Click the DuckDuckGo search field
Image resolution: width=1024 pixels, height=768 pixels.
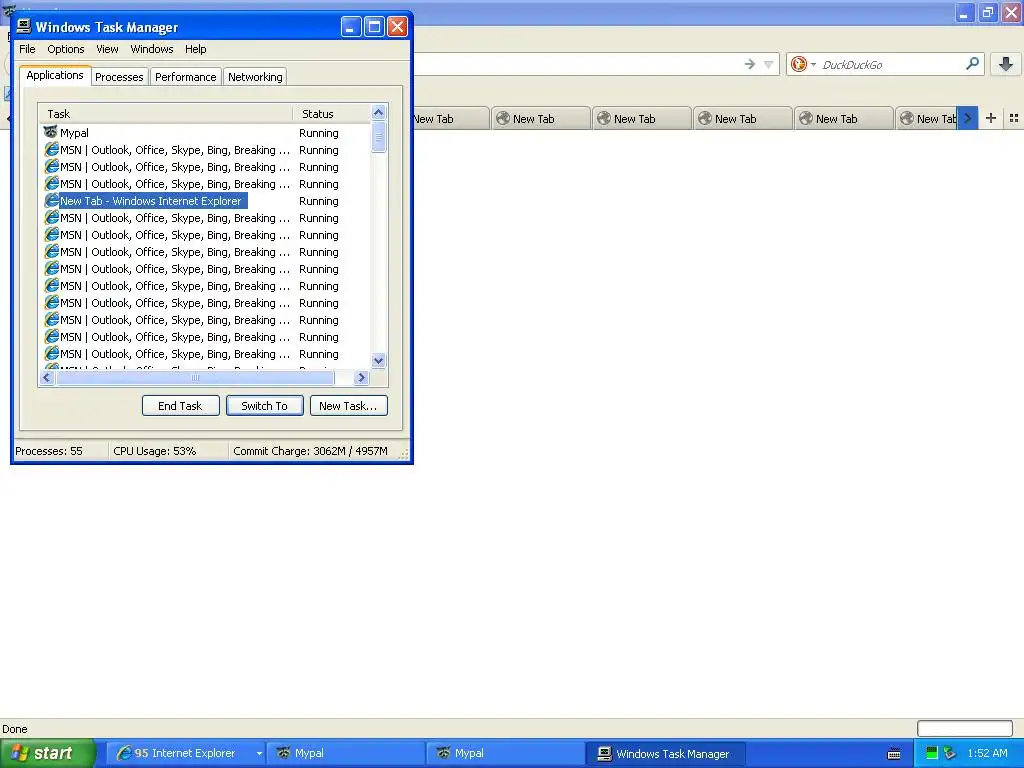891,64
